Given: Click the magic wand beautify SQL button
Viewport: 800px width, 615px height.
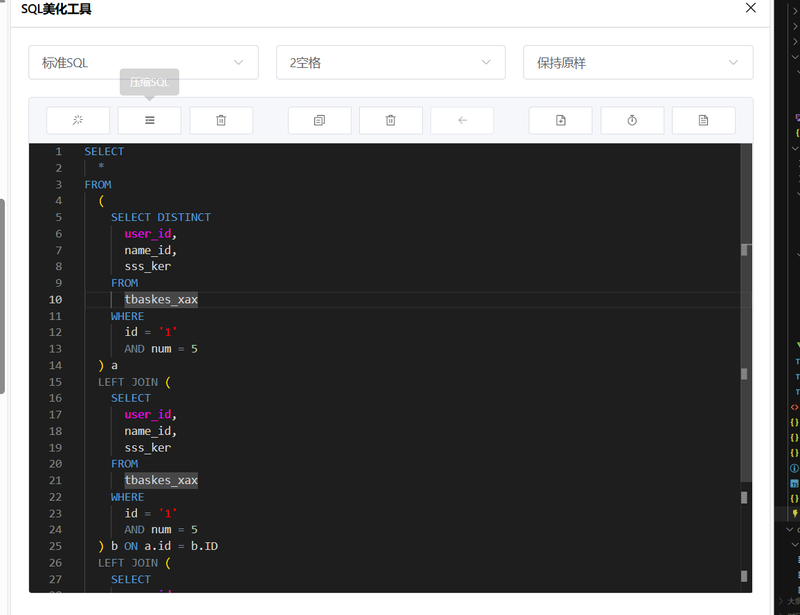Looking at the screenshot, I should tap(78, 120).
